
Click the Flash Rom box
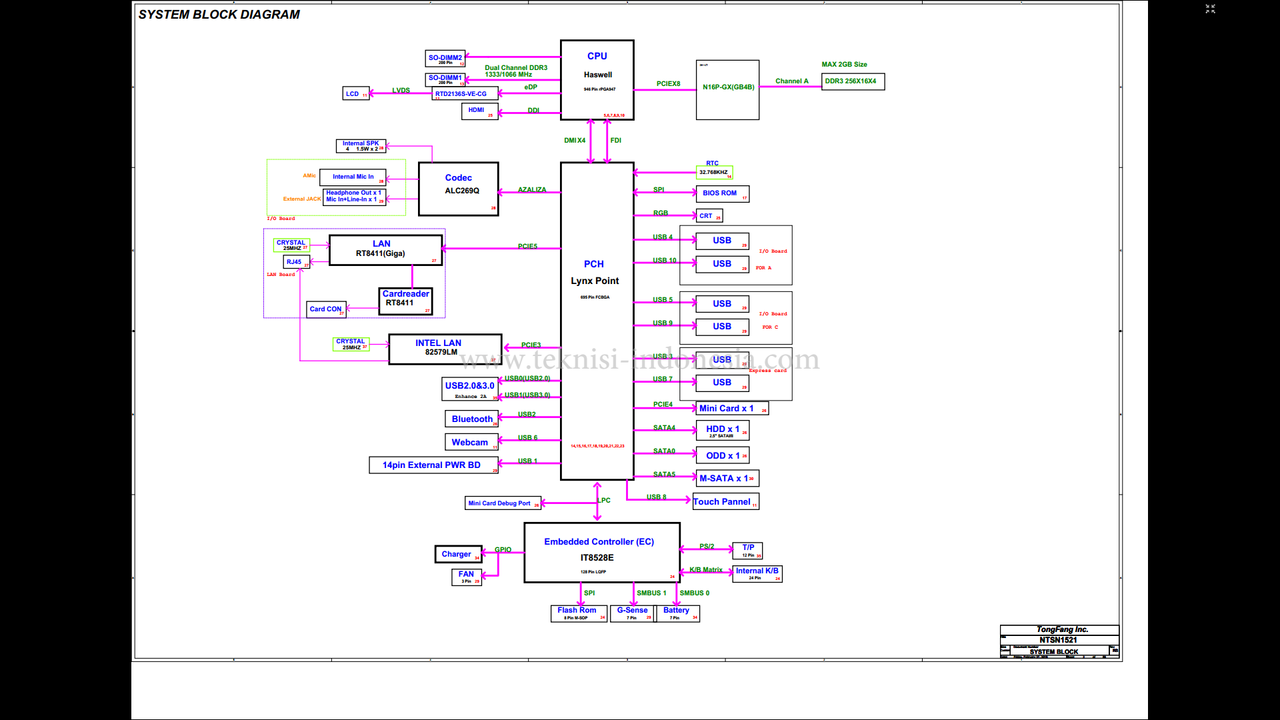pos(579,613)
